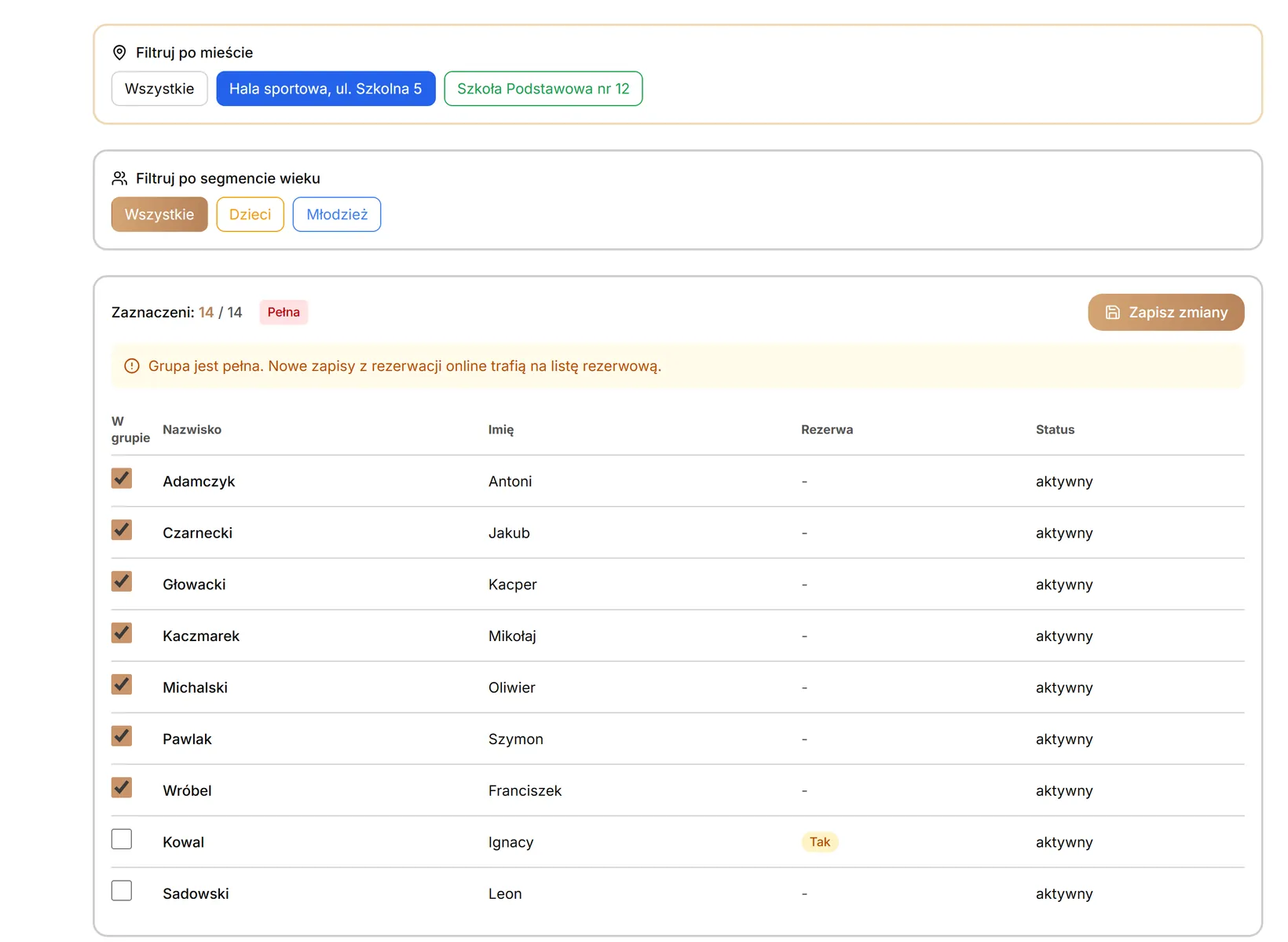
Task: Click the W grupie column header
Action: (130, 430)
